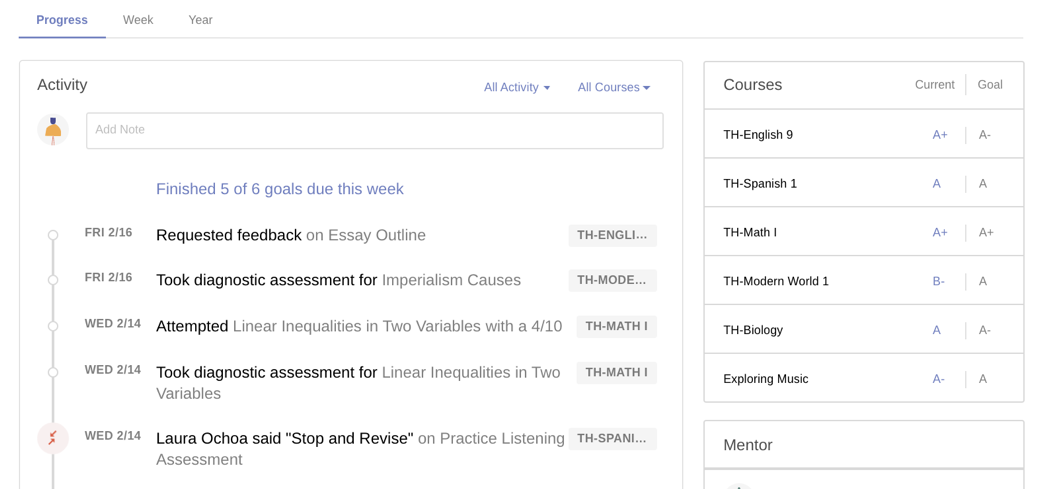Click the student avatar icon beside Add Note

point(53,130)
